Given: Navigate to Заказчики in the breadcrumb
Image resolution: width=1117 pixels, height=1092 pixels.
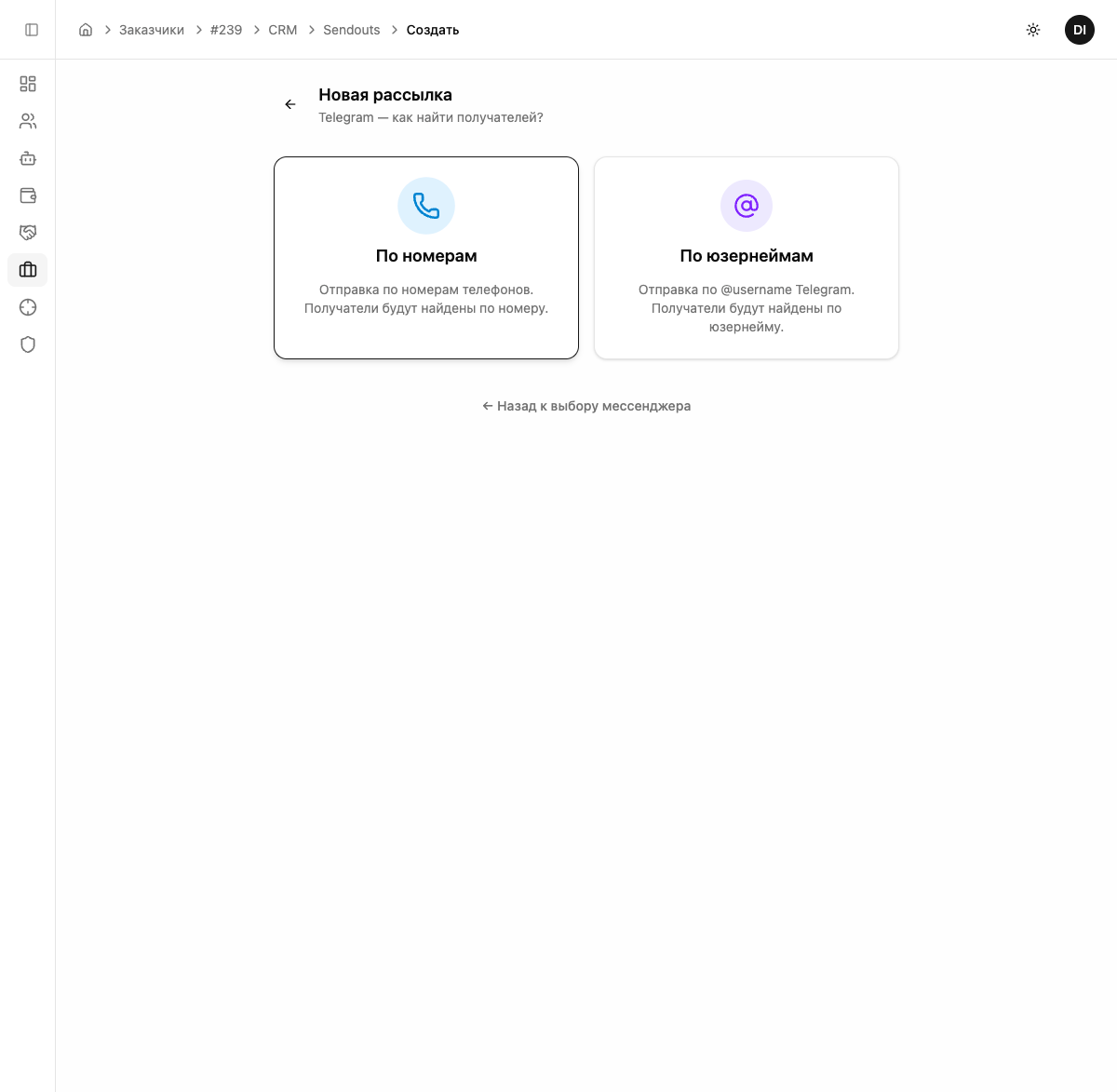Looking at the screenshot, I should tap(152, 30).
